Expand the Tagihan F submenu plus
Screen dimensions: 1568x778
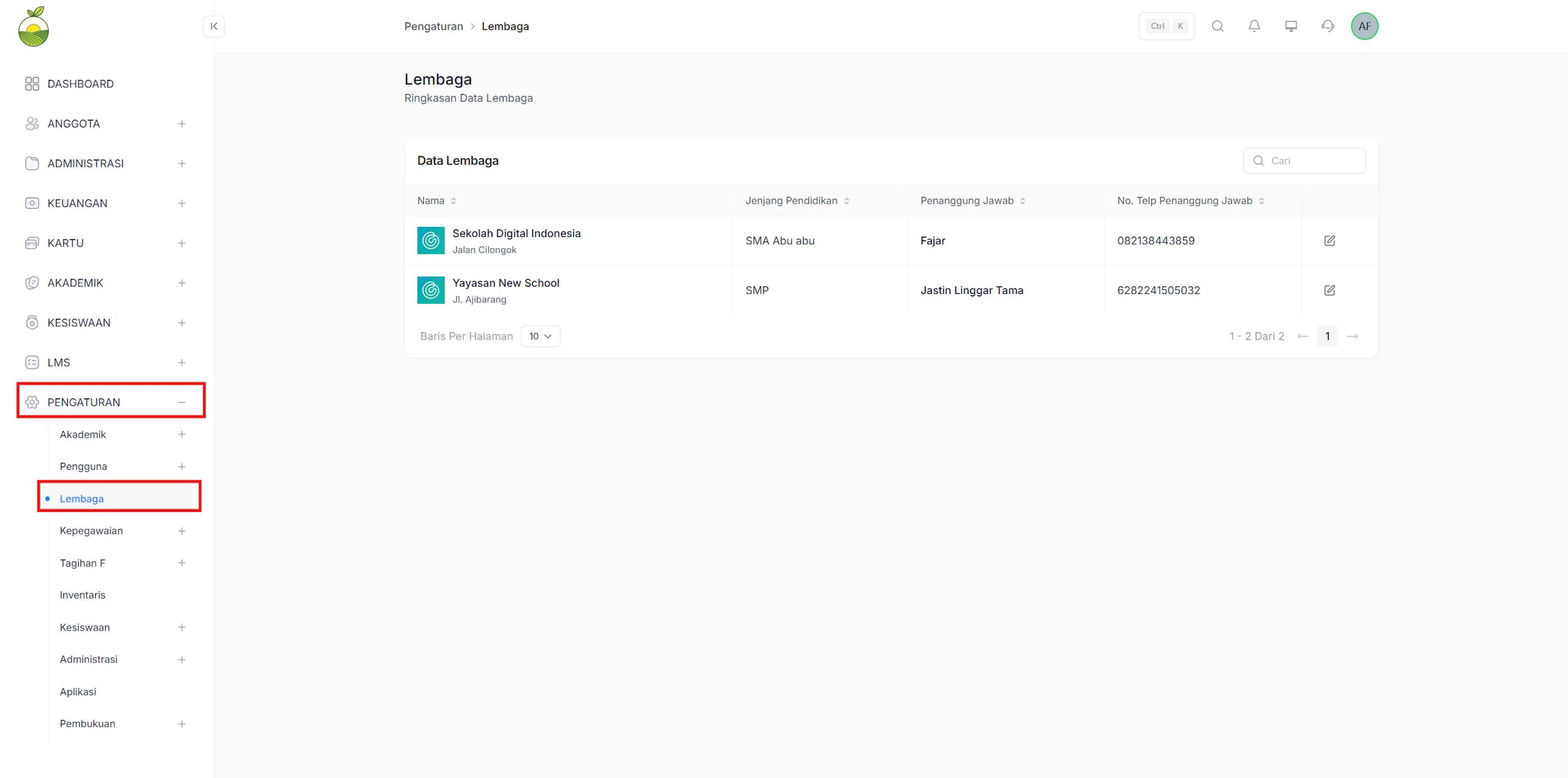181,563
